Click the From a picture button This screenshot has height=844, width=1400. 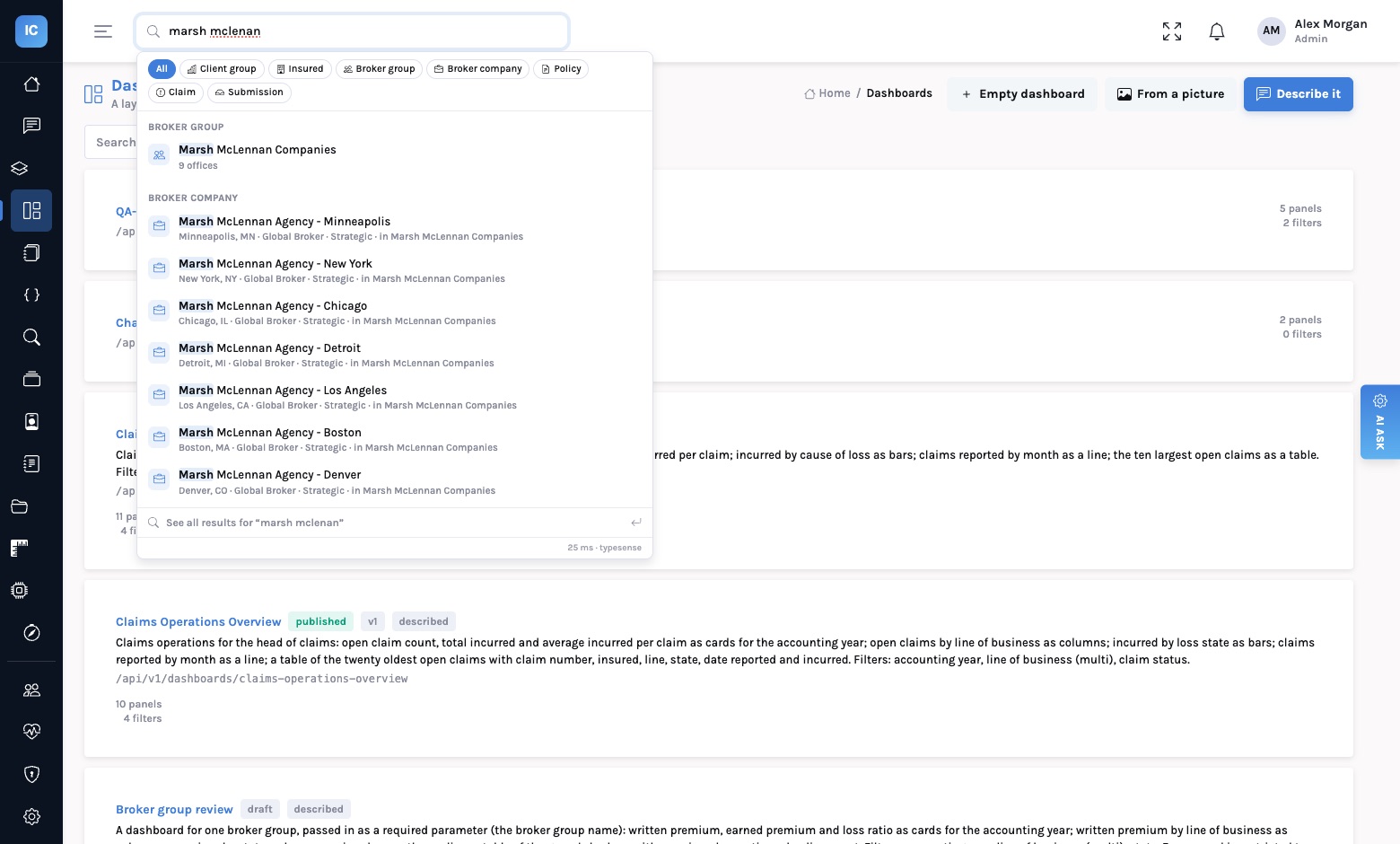pyautogui.click(x=1170, y=94)
